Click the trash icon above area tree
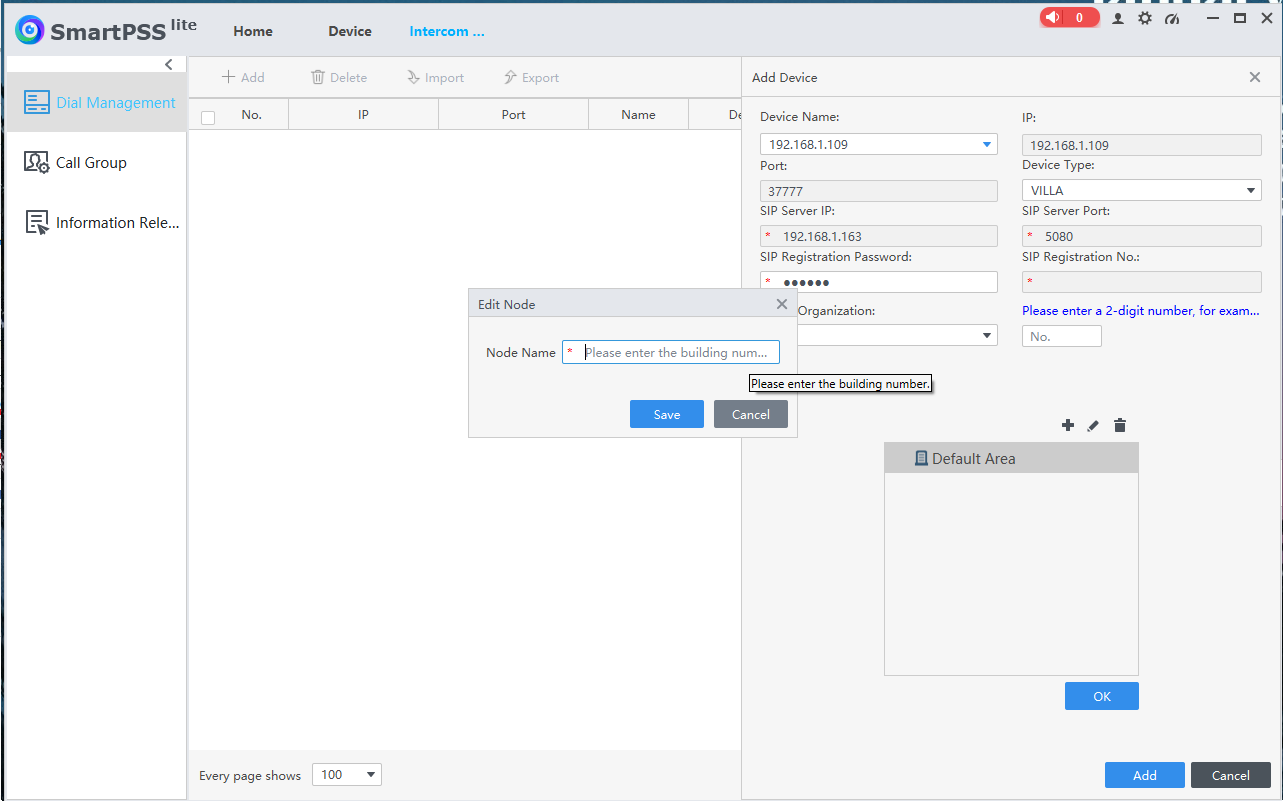 tap(1120, 426)
